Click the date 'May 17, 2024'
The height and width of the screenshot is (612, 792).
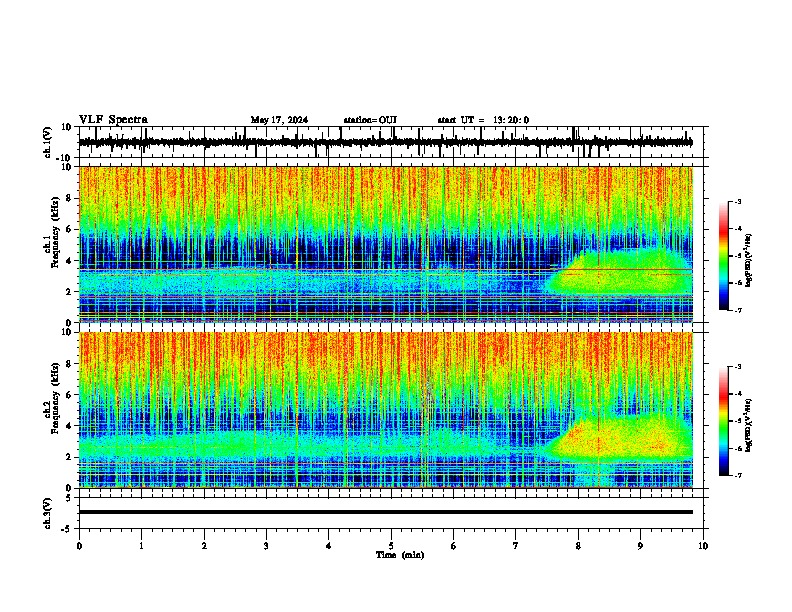[279, 120]
